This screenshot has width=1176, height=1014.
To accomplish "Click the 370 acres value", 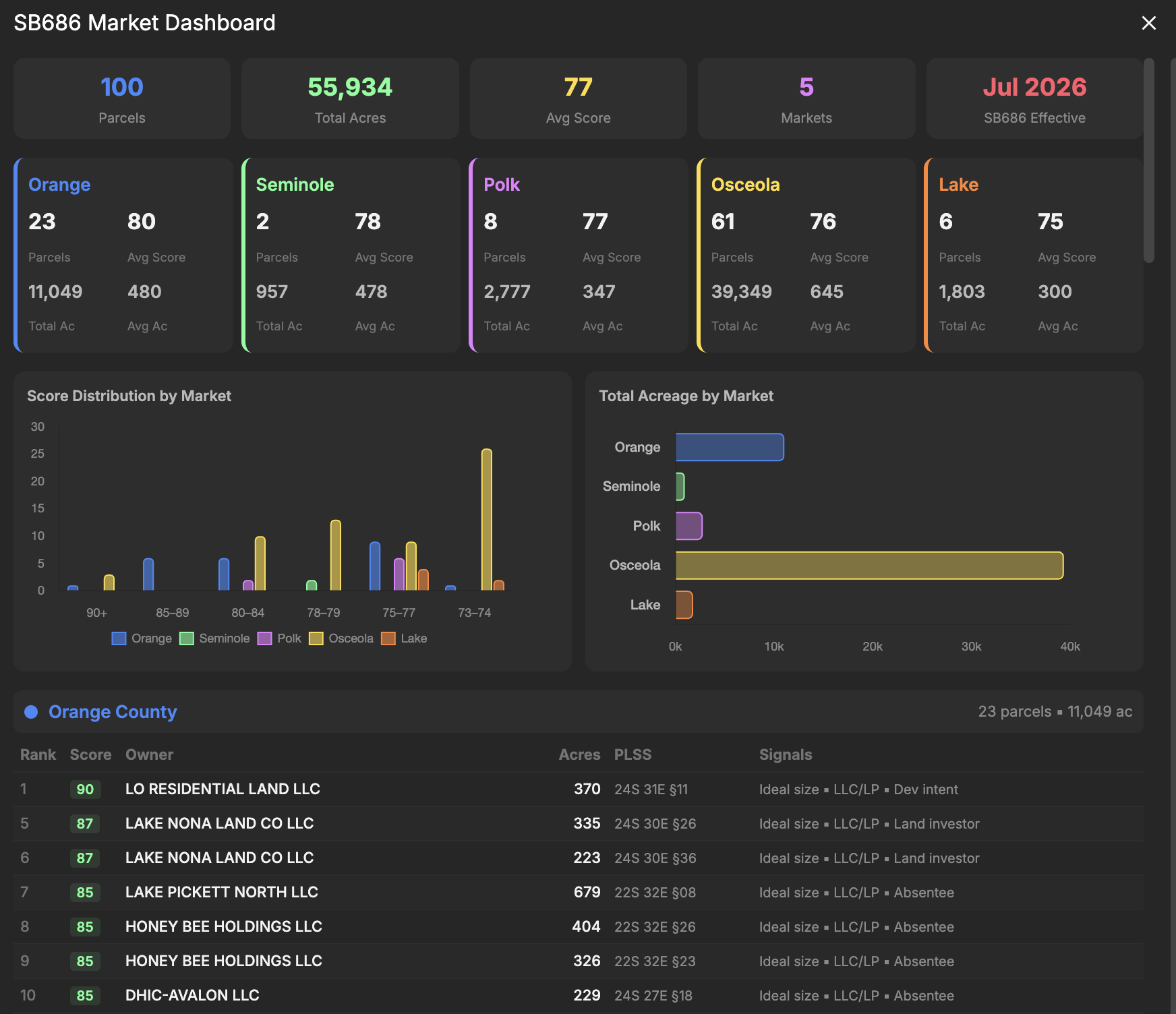I will point(587,789).
